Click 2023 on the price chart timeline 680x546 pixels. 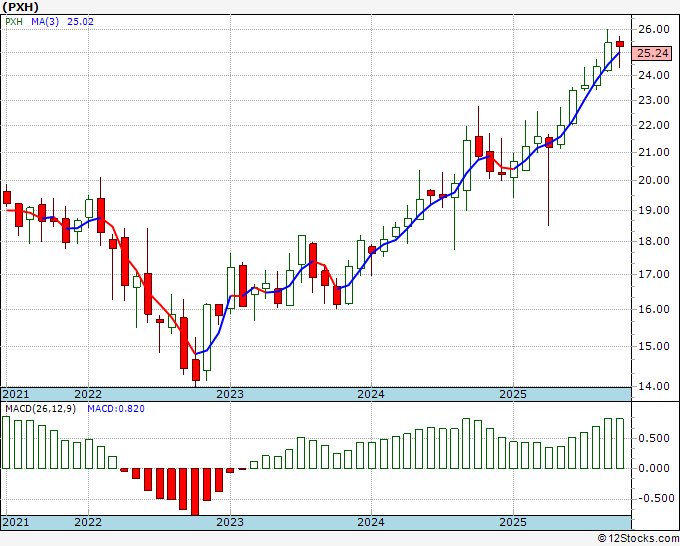tap(230, 394)
